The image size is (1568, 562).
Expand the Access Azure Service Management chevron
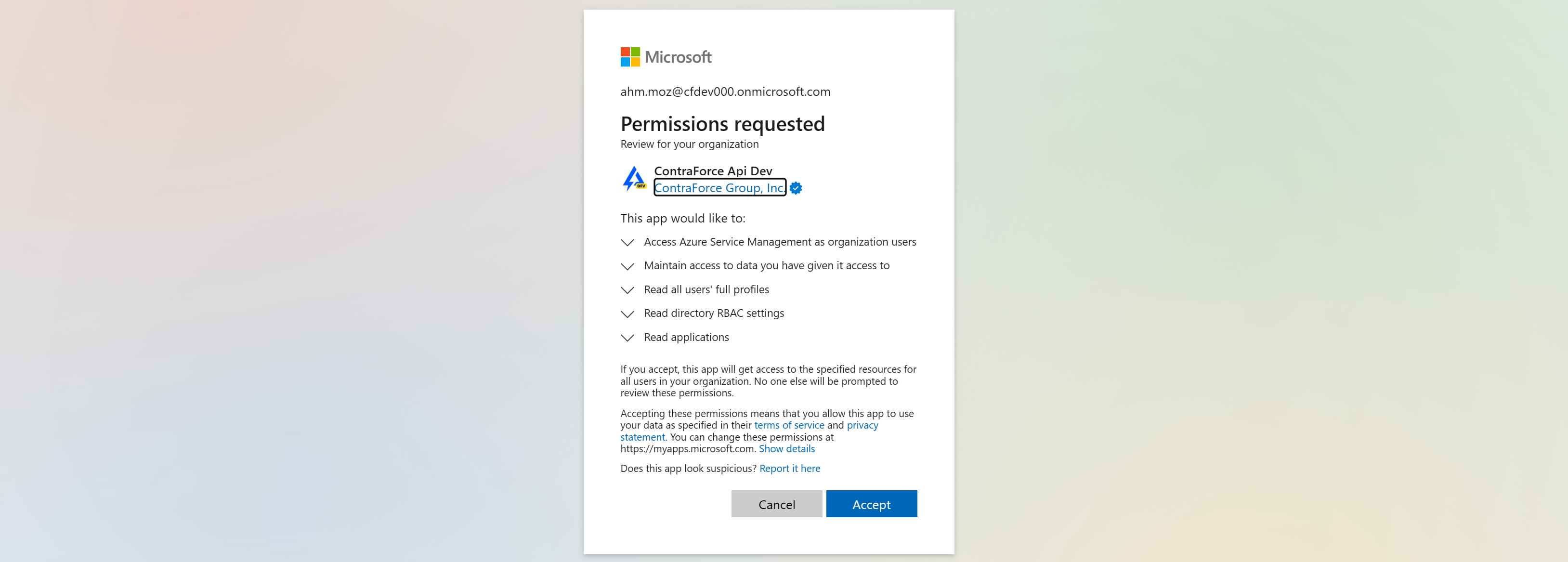(627, 242)
